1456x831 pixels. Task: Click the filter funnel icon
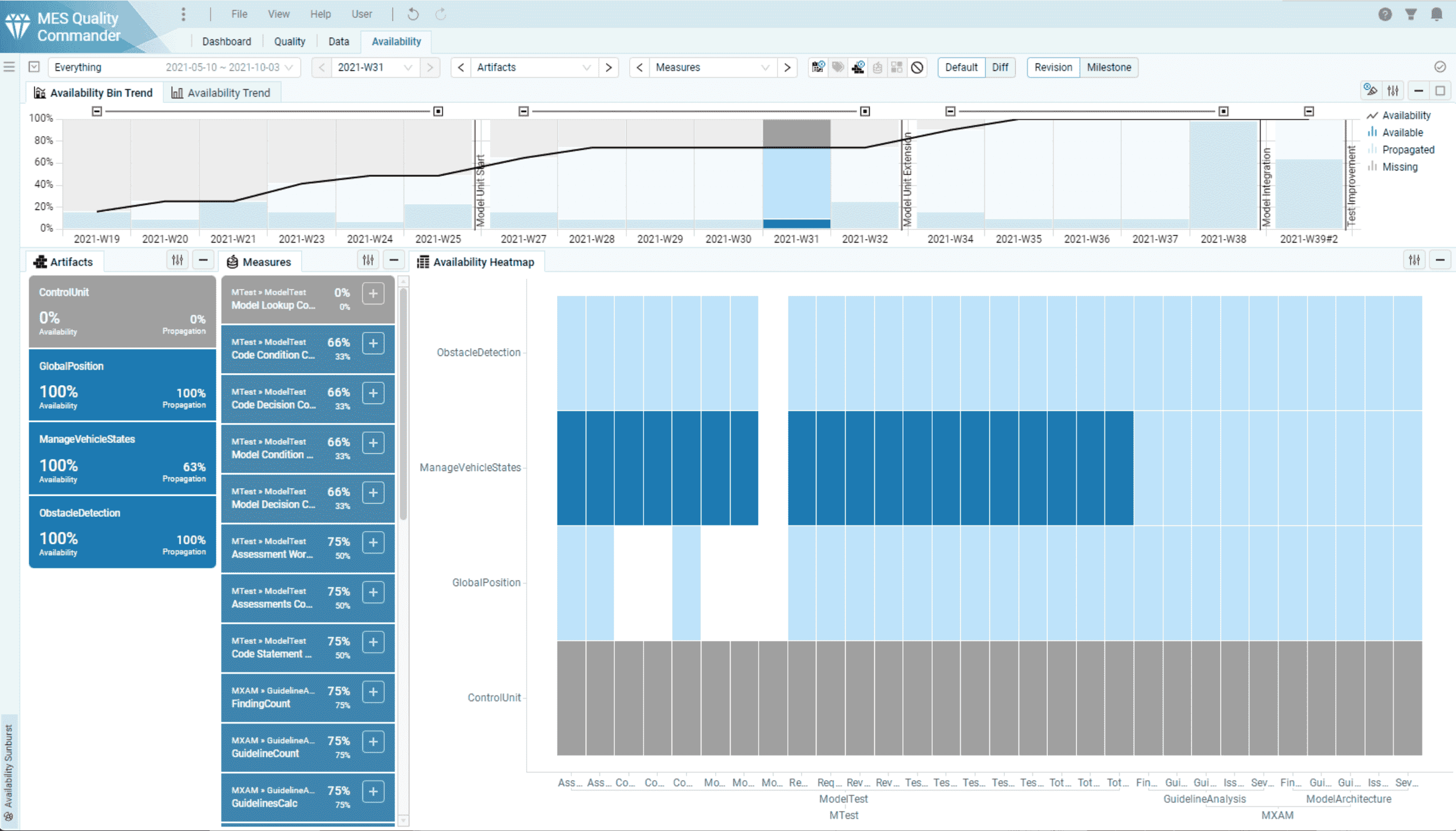[x=1411, y=14]
